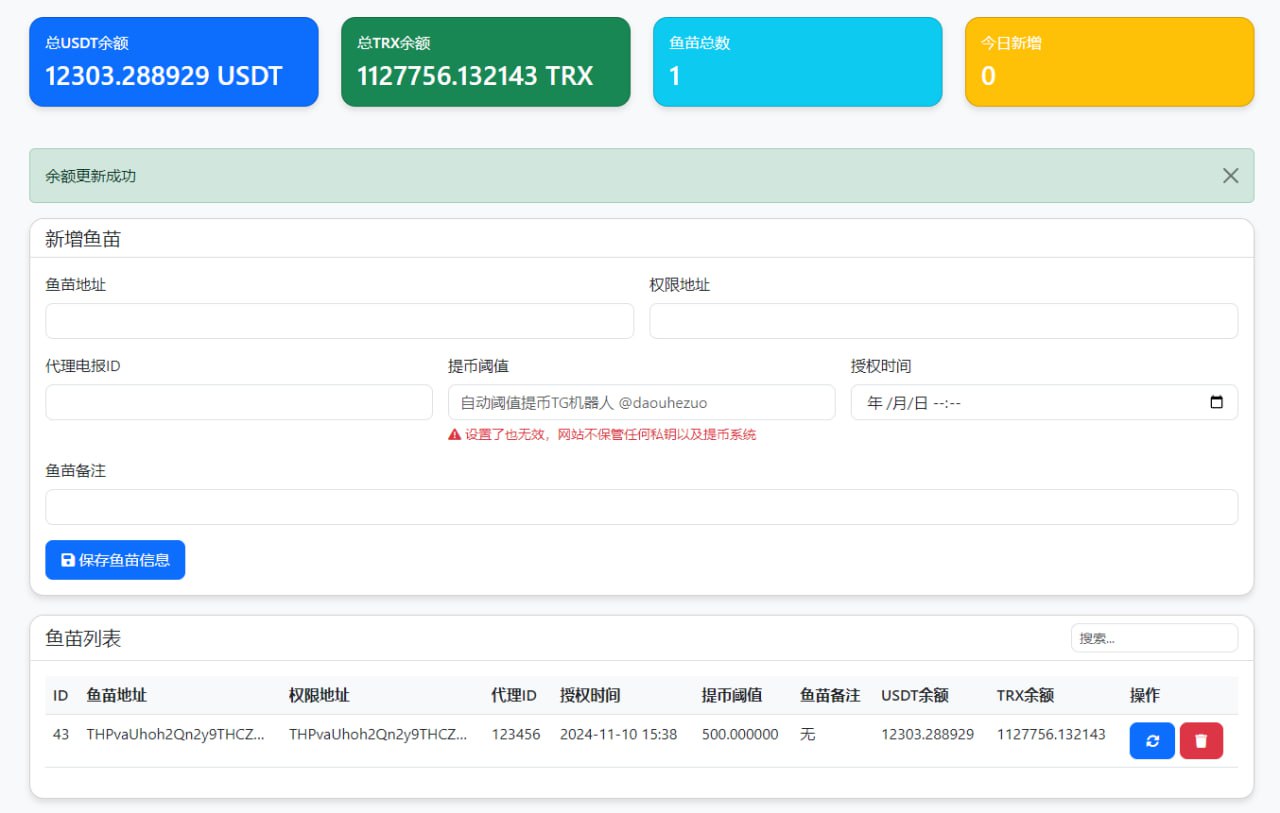Image resolution: width=1280 pixels, height=813 pixels.
Task: Click the 操作 column header
Action: point(1145,695)
